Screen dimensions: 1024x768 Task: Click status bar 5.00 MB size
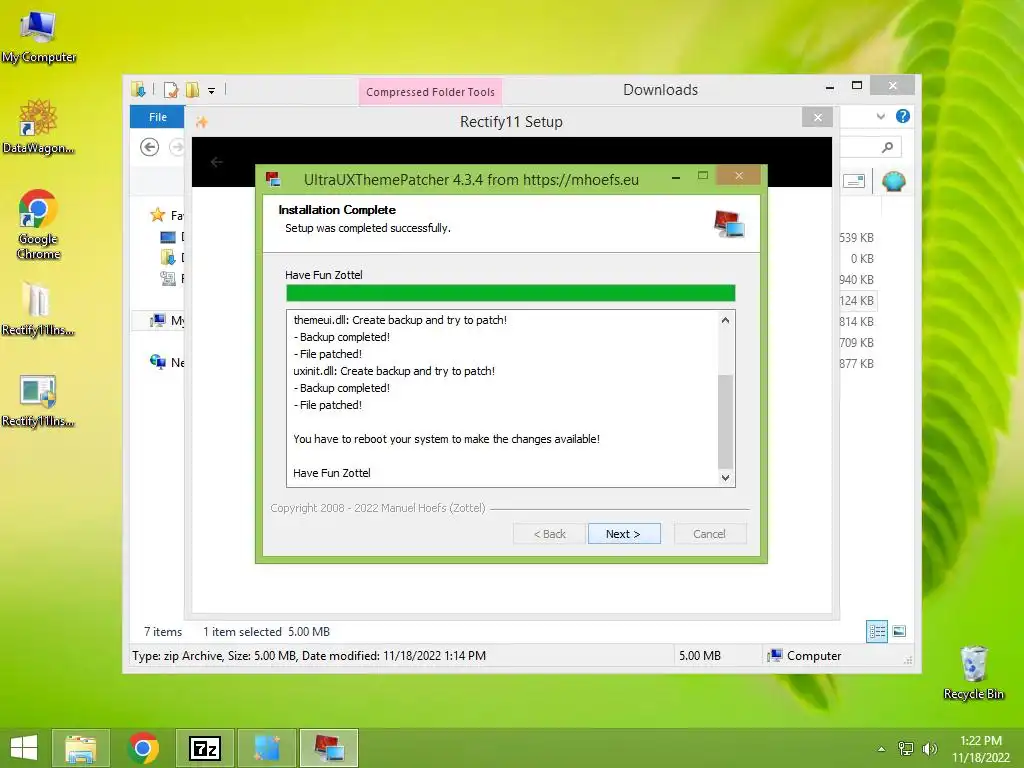coord(699,655)
